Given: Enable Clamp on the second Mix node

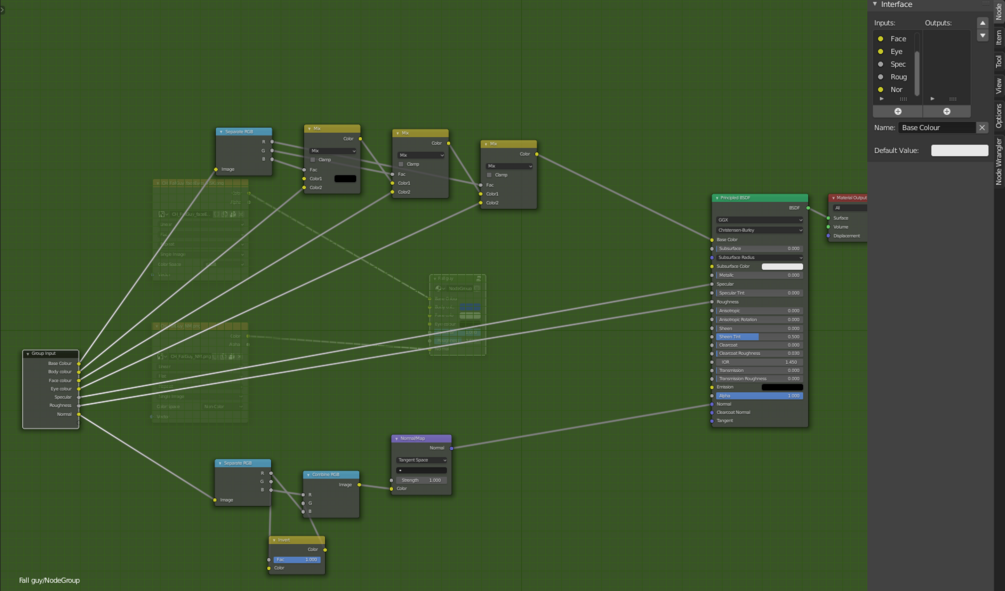Looking at the screenshot, I should point(401,164).
